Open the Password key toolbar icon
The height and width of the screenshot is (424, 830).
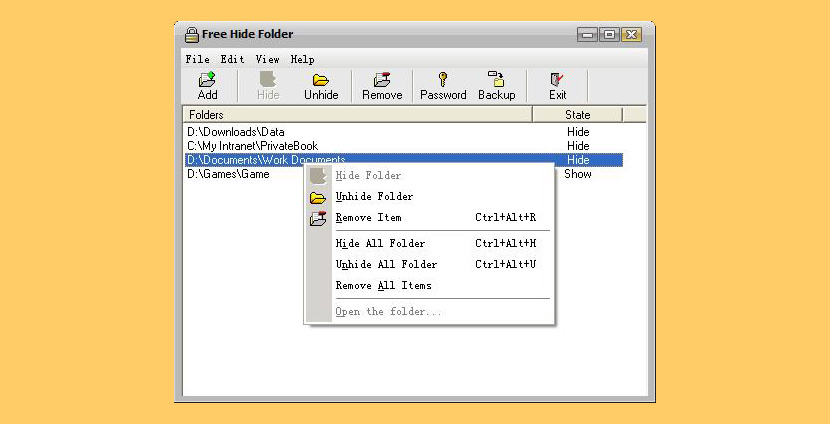(443, 80)
